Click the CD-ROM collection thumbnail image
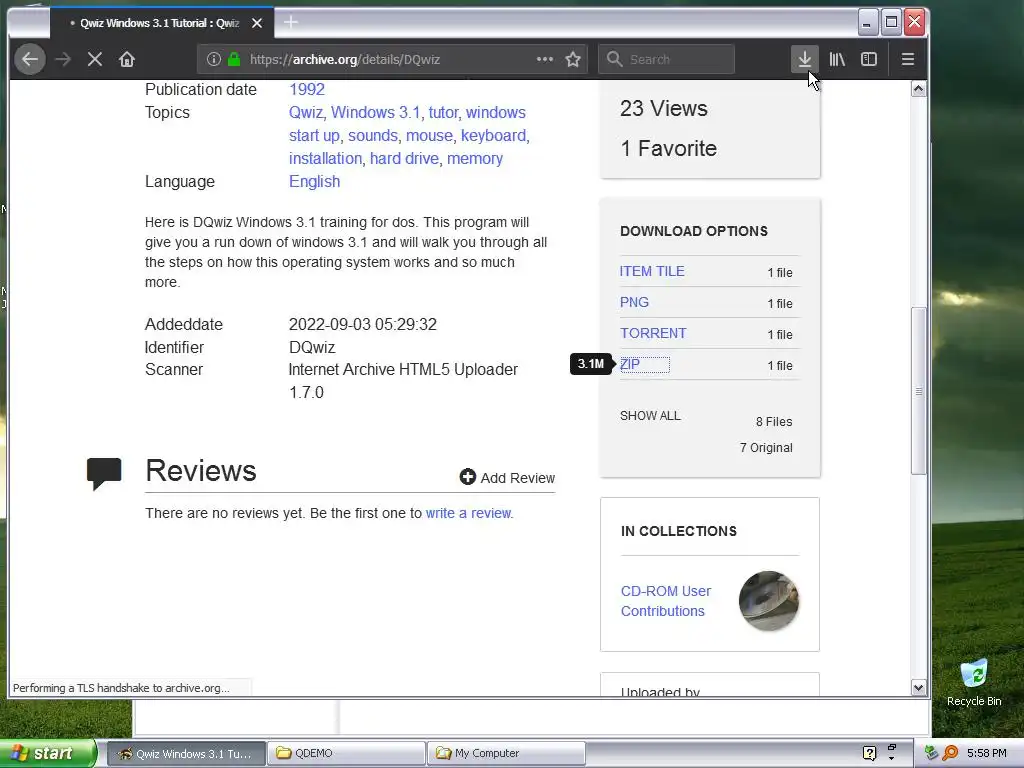Image resolution: width=1024 pixels, height=768 pixels. coord(769,601)
